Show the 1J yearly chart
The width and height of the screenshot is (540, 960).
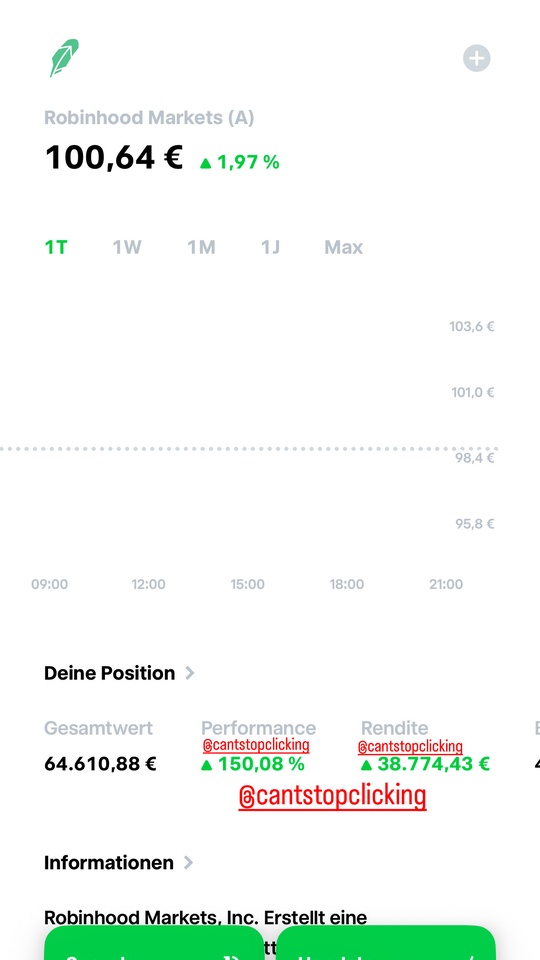[270, 247]
